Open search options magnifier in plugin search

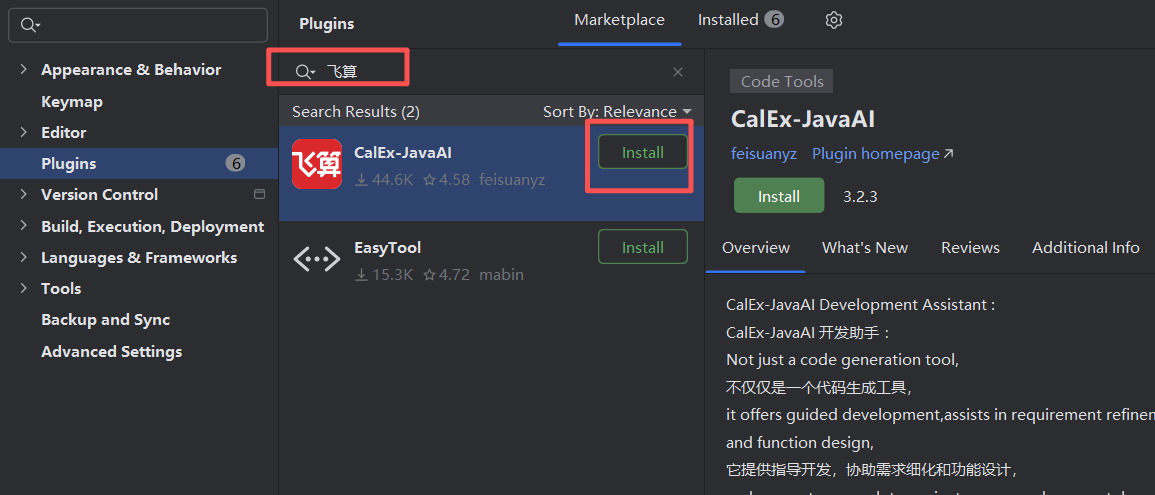coord(305,71)
